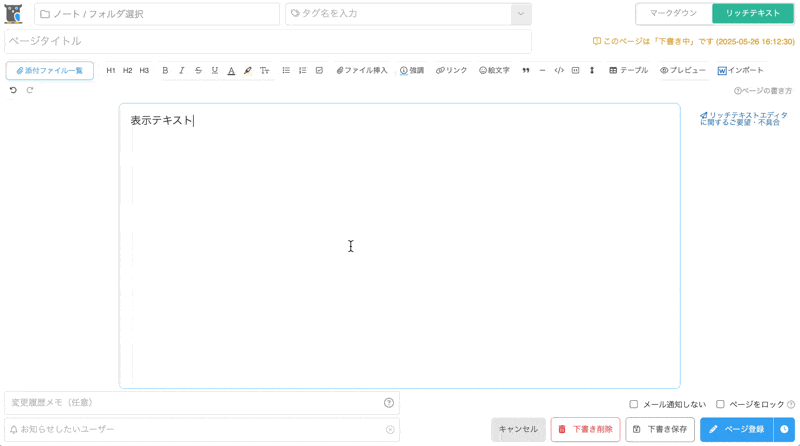Apply strikethrough formatting
The width and height of the screenshot is (800, 446).
[x=198, y=71]
